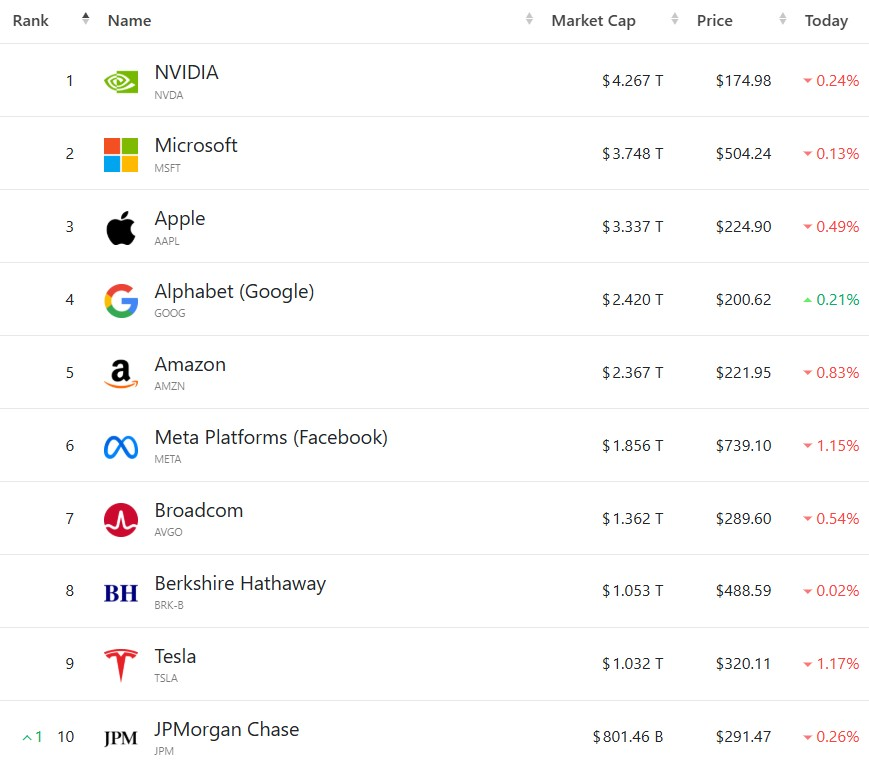This screenshot has width=869, height=762.
Task: Open the Apple logo icon
Action: pyautogui.click(x=121, y=228)
